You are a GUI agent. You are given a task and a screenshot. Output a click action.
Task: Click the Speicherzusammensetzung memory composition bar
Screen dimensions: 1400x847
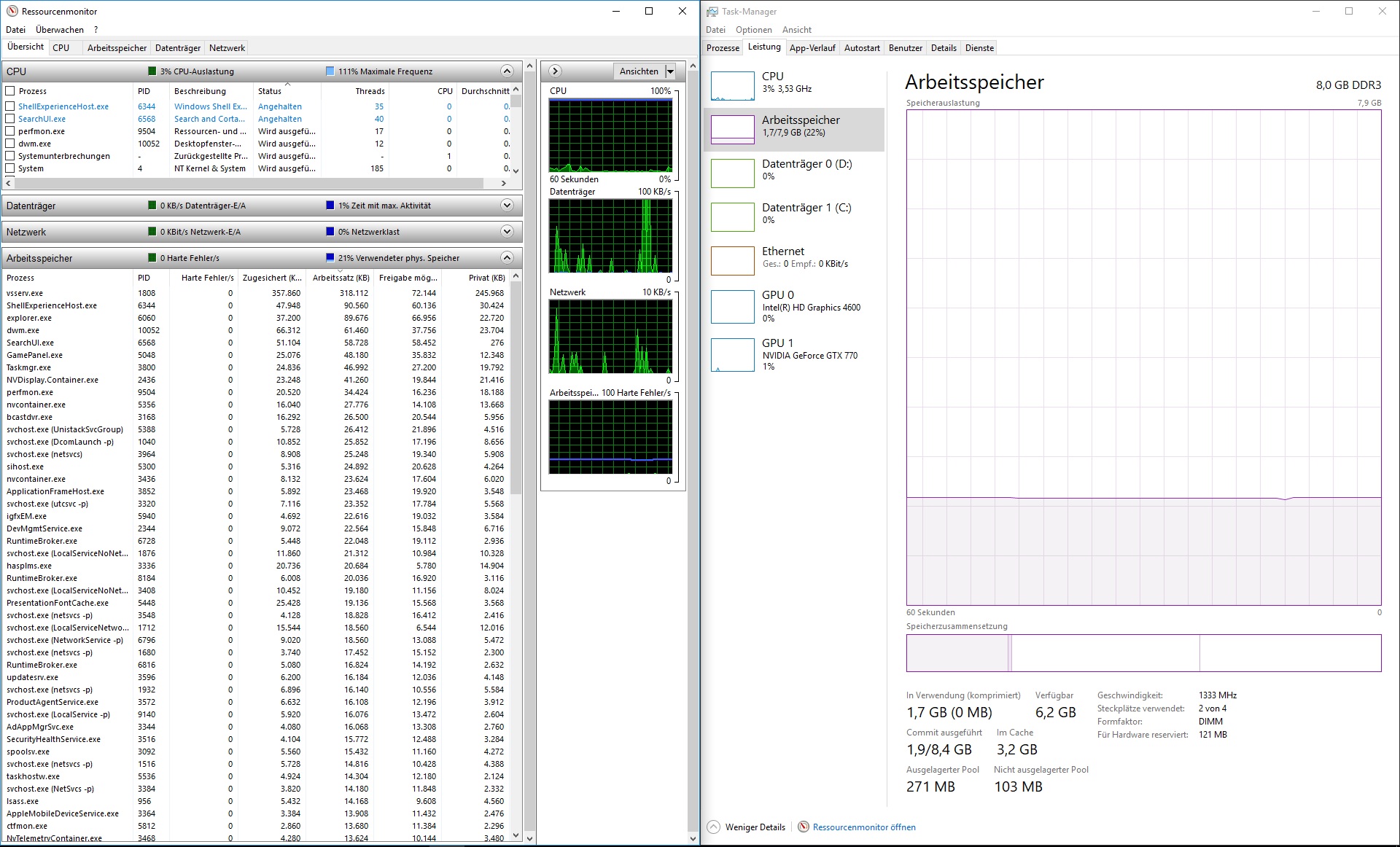click(1143, 653)
